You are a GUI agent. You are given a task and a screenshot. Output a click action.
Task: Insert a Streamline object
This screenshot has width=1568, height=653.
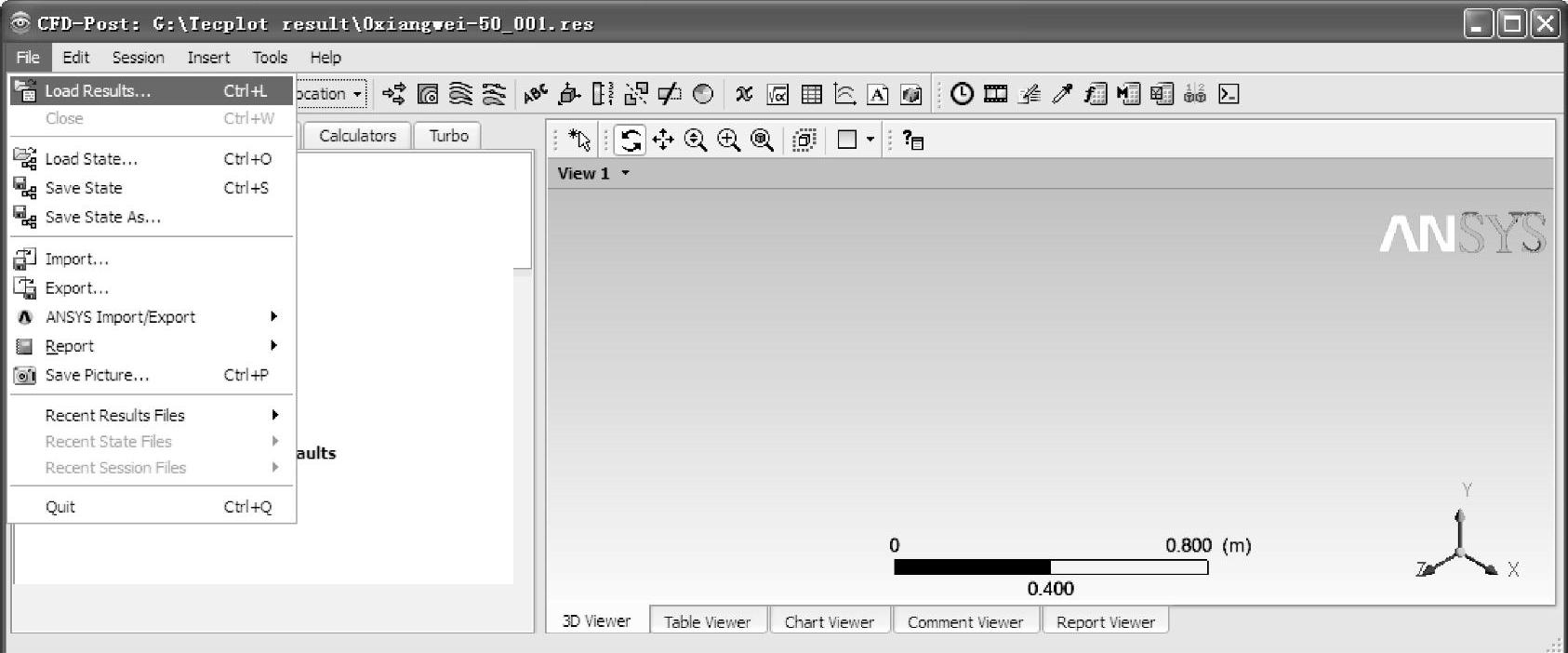(x=460, y=94)
